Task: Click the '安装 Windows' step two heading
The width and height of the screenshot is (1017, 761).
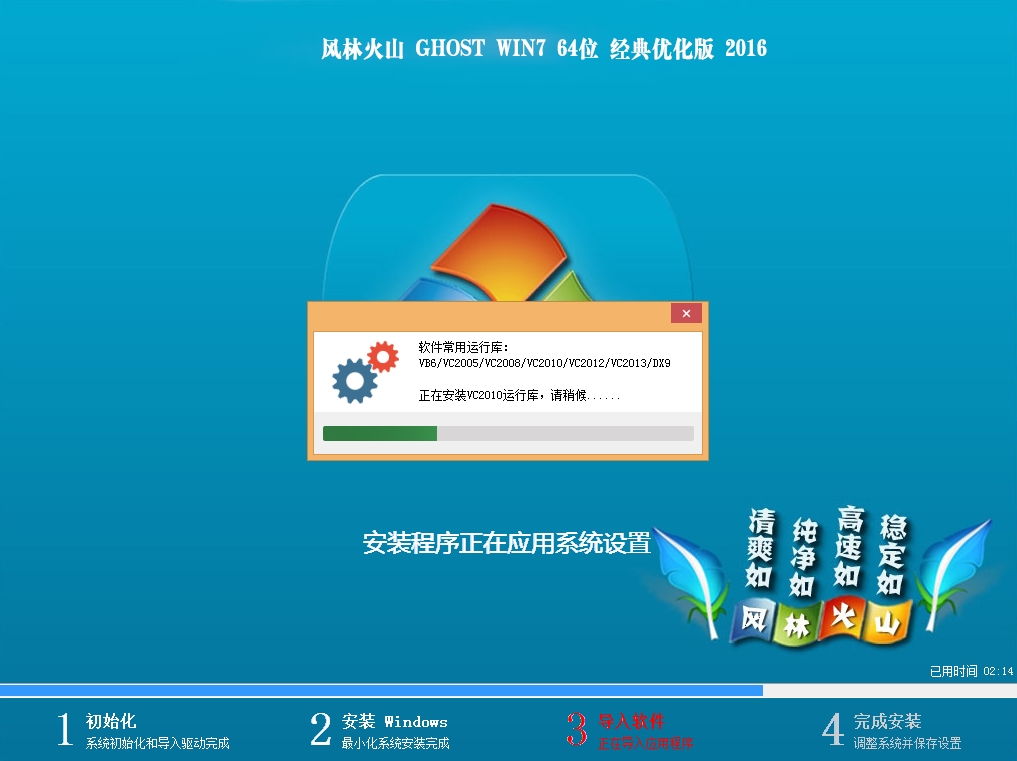Action: pyautogui.click(x=394, y=721)
